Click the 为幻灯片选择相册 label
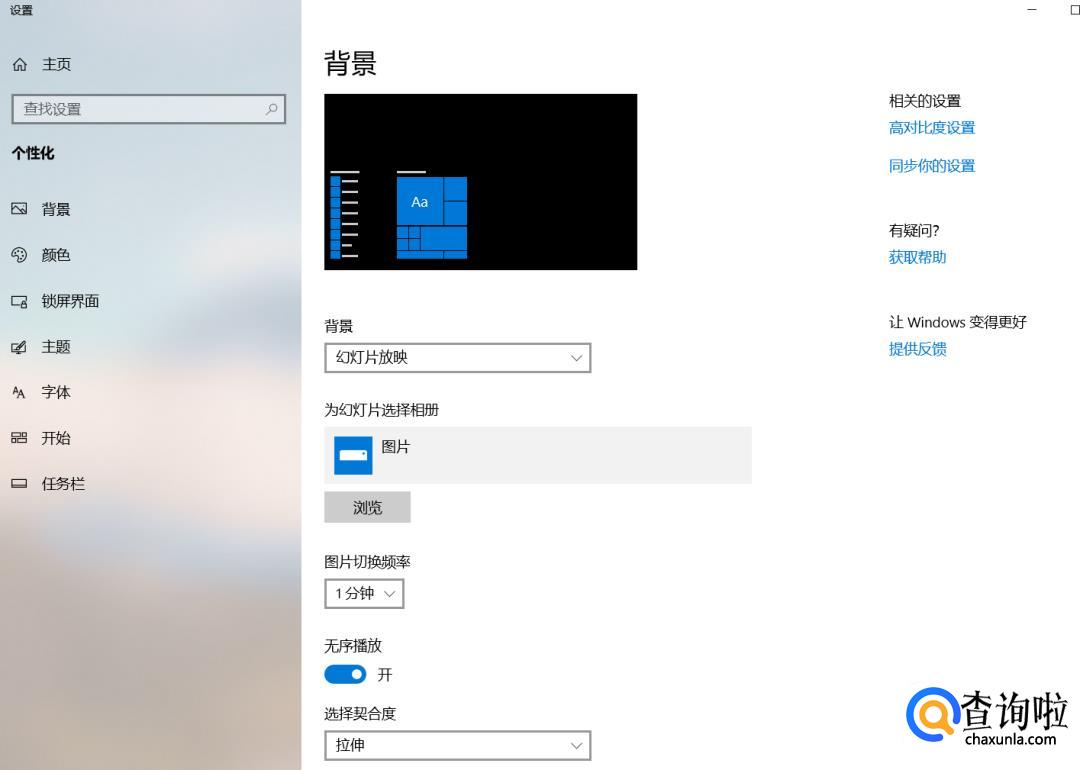Screen dimensions: 1080x770 click(382, 410)
